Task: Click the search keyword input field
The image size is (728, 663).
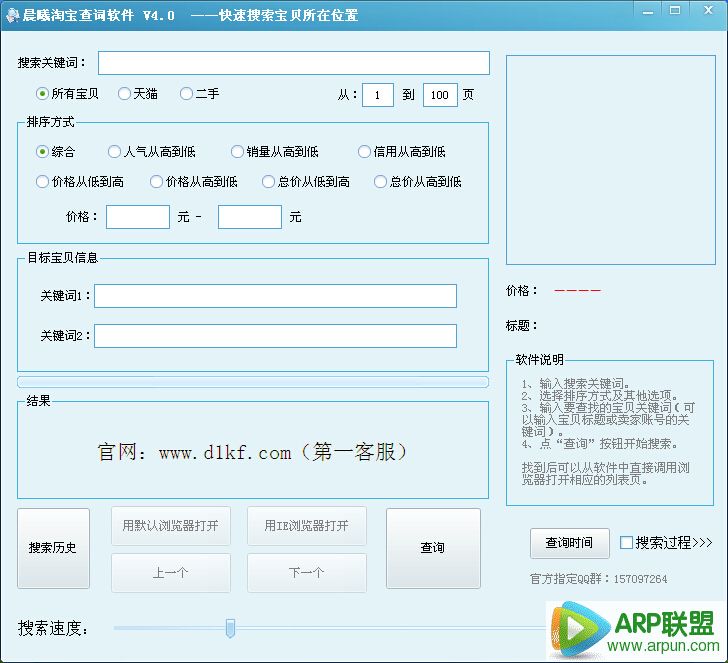Action: 293,63
